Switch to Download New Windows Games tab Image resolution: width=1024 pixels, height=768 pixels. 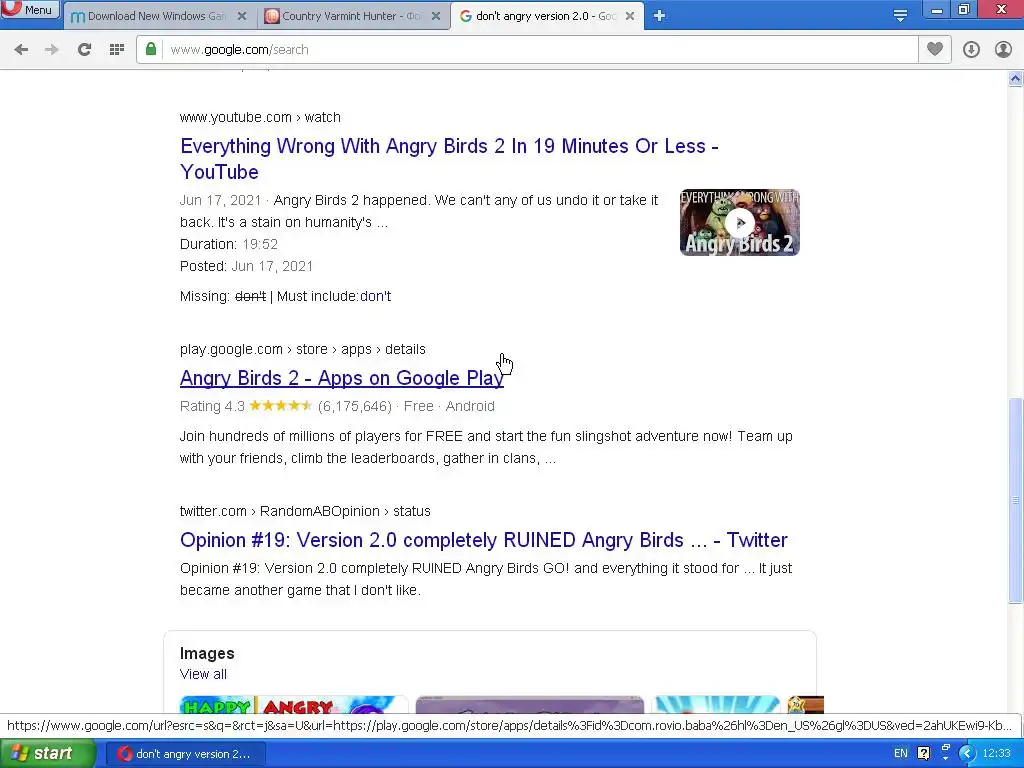159,16
